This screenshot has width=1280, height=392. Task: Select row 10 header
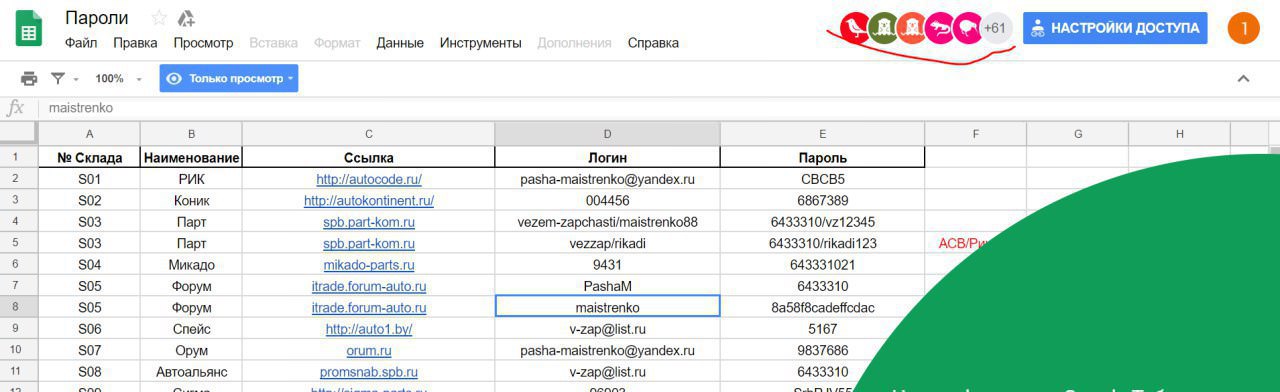coord(18,350)
